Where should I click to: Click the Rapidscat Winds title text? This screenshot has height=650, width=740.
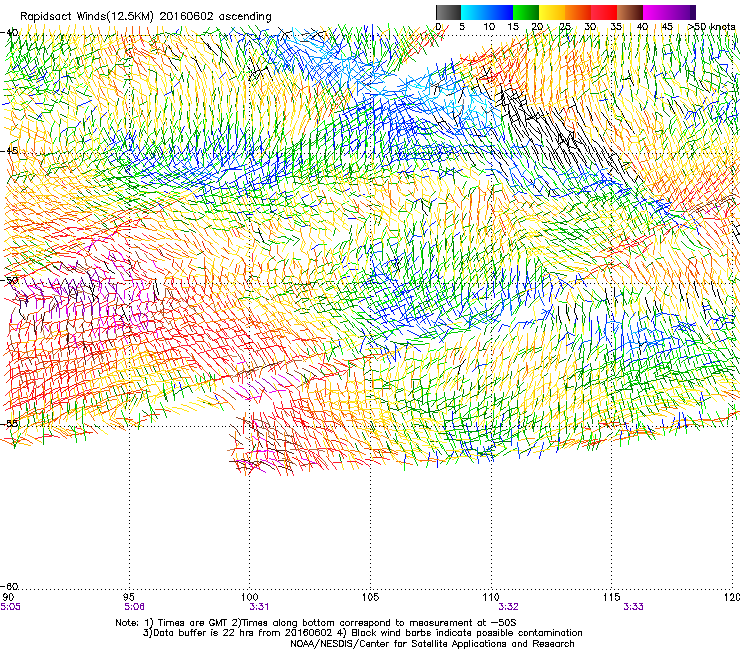[146, 17]
